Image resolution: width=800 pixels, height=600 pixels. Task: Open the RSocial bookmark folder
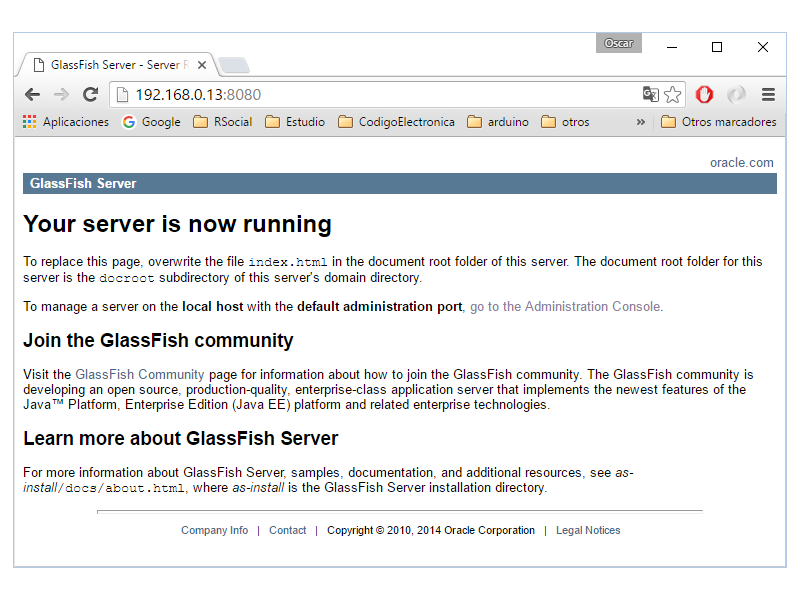coord(222,122)
